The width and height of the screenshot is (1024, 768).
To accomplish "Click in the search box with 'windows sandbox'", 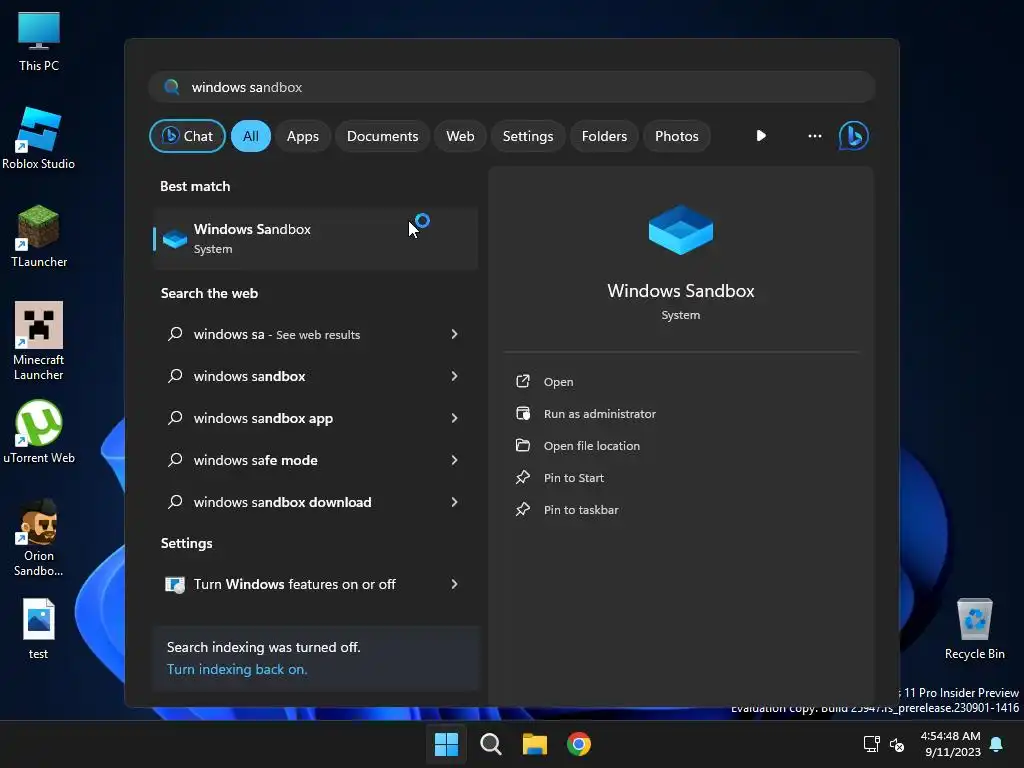I will 512,87.
